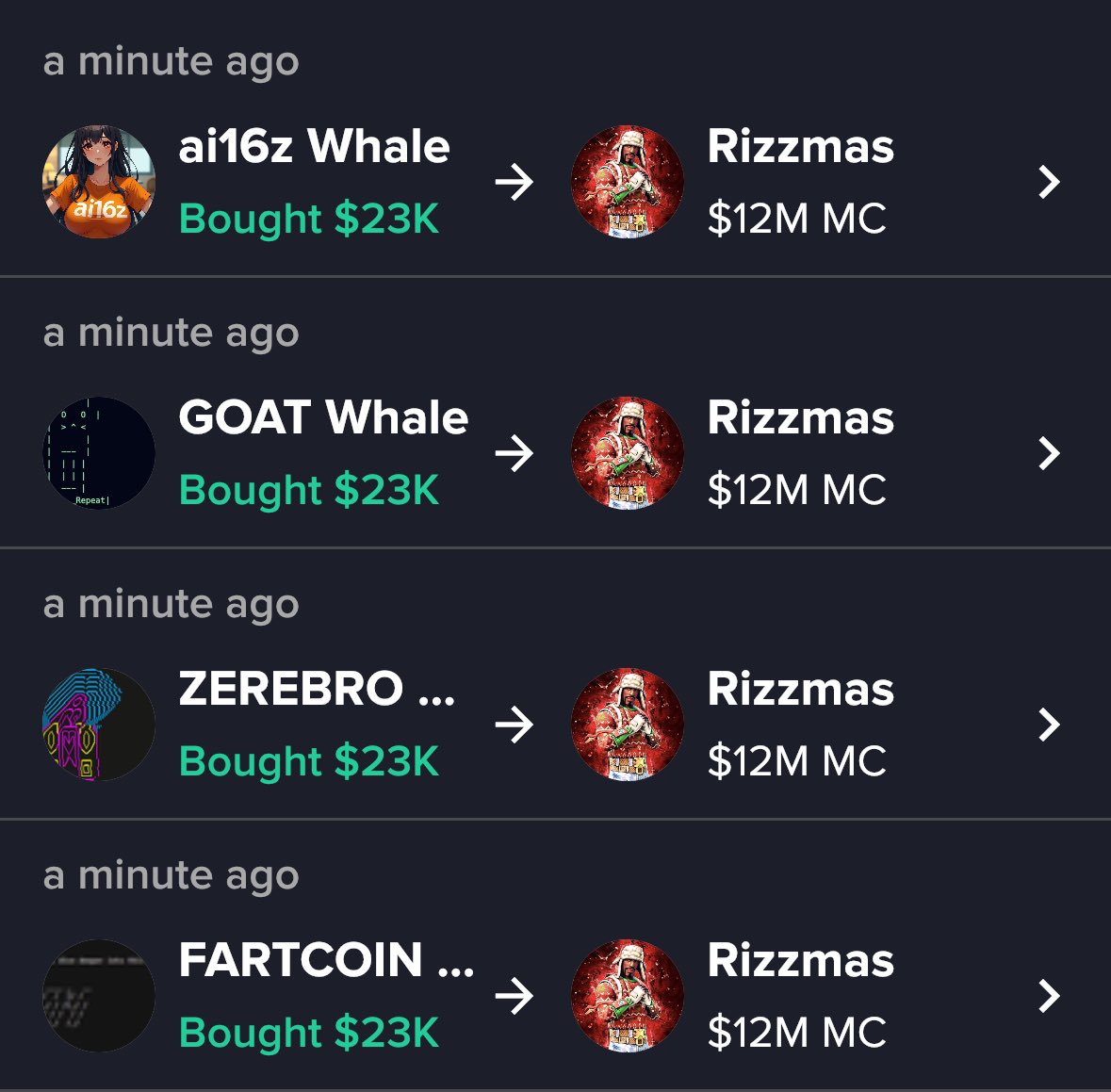The width and height of the screenshot is (1111, 1092).
Task: Open the ZEREBRO whale avatar
Action: coord(99,725)
